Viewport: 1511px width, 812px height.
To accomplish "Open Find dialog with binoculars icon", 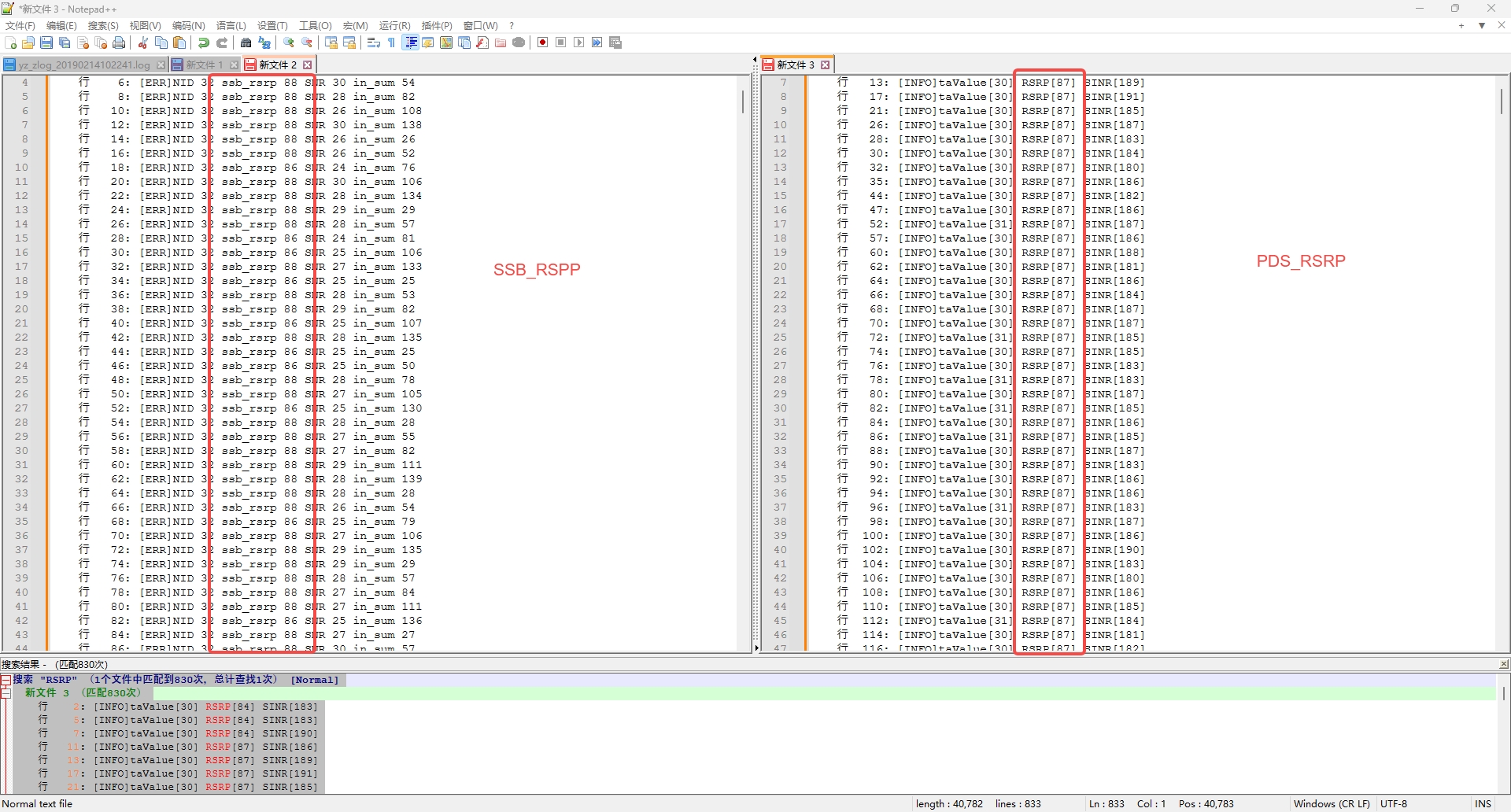I will click(x=246, y=42).
